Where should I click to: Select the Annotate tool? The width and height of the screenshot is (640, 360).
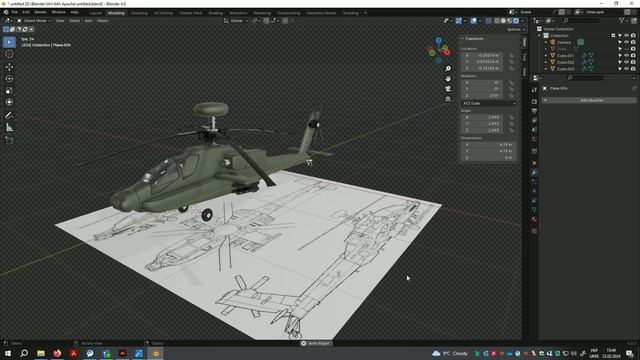click(9, 116)
